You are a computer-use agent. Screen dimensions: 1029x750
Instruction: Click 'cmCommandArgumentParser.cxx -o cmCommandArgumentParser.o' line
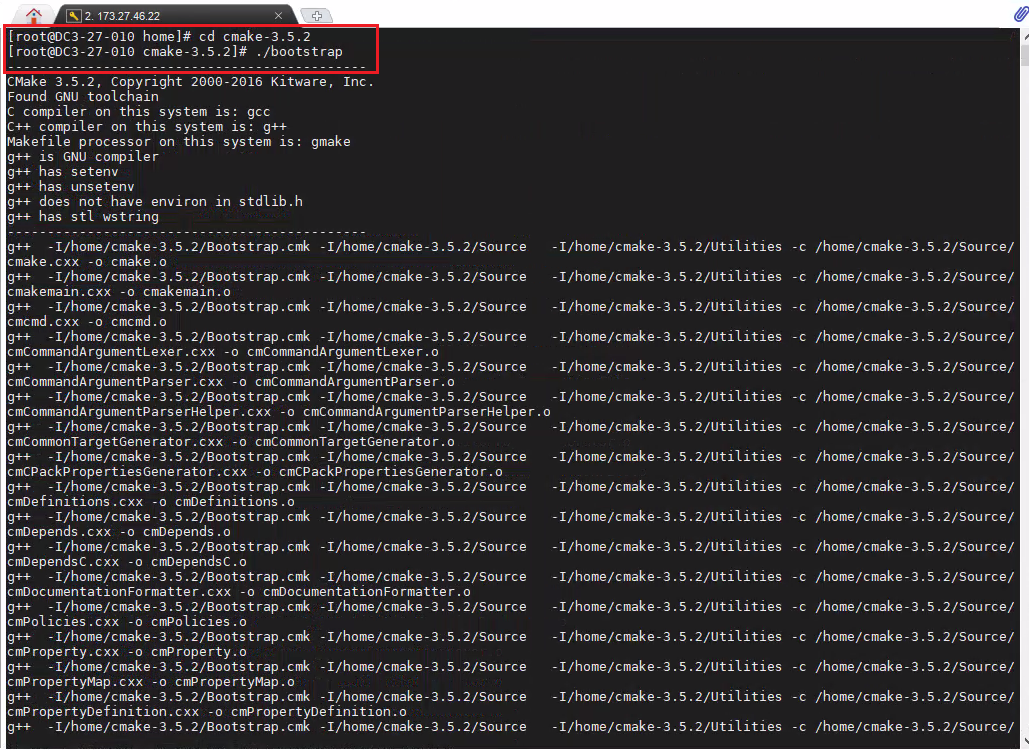(230, 382)
